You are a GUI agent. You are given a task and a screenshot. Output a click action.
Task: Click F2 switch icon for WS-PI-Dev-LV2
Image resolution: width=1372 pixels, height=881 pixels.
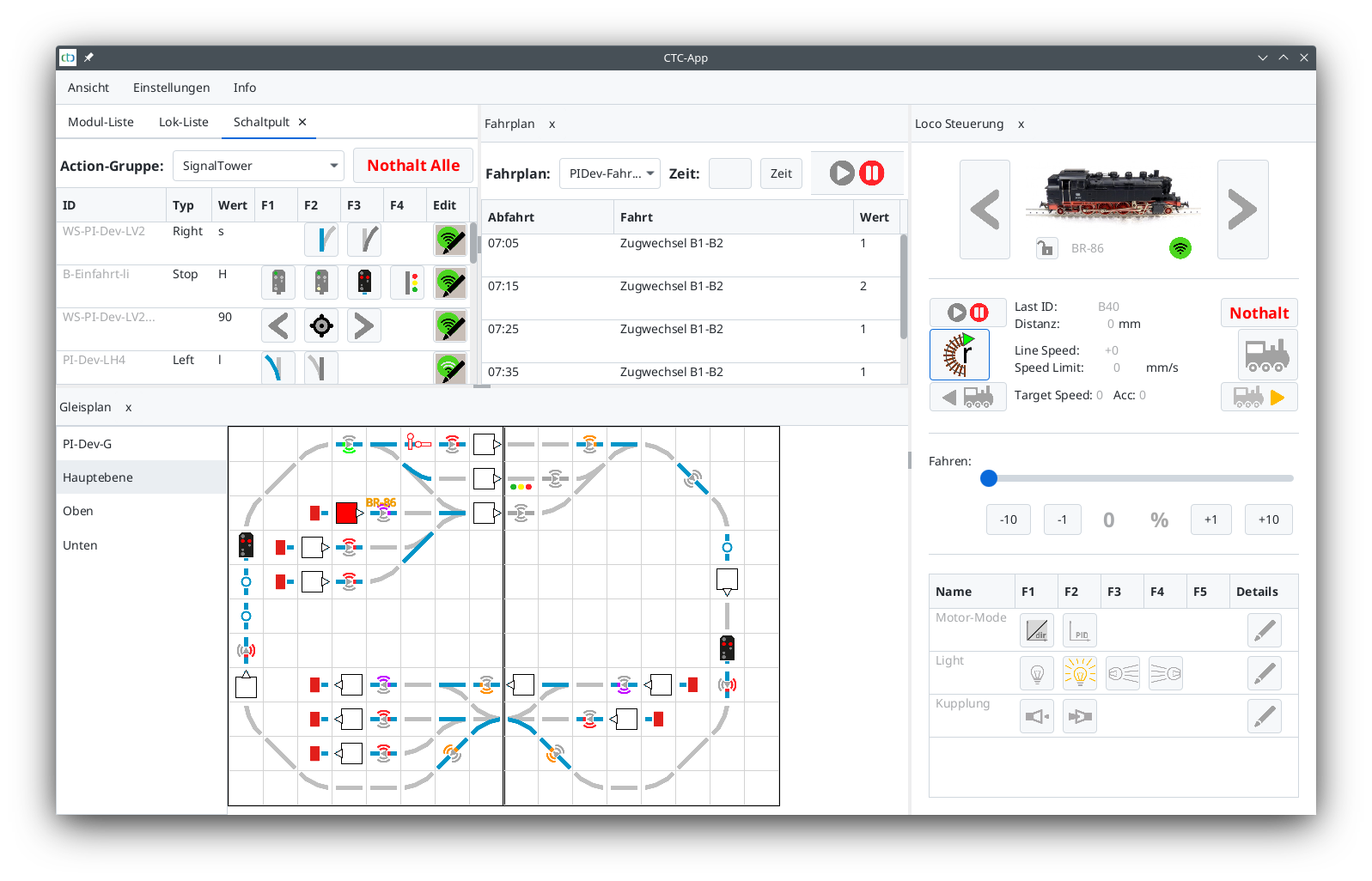point(321,240)
